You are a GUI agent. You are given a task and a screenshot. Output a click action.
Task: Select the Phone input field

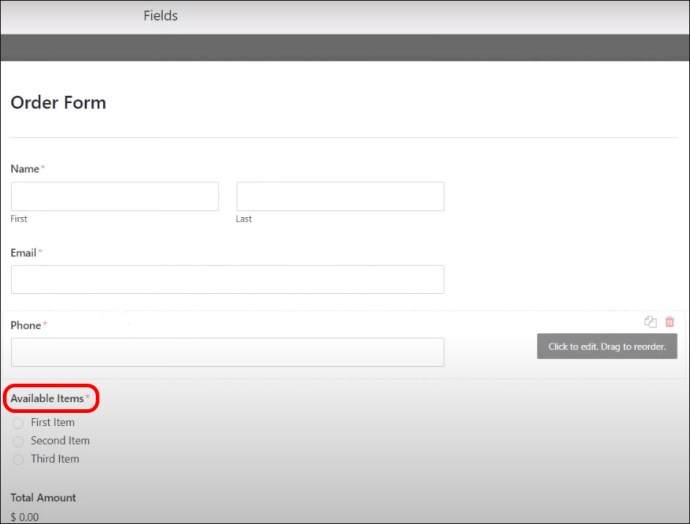[x=227, y=352]
